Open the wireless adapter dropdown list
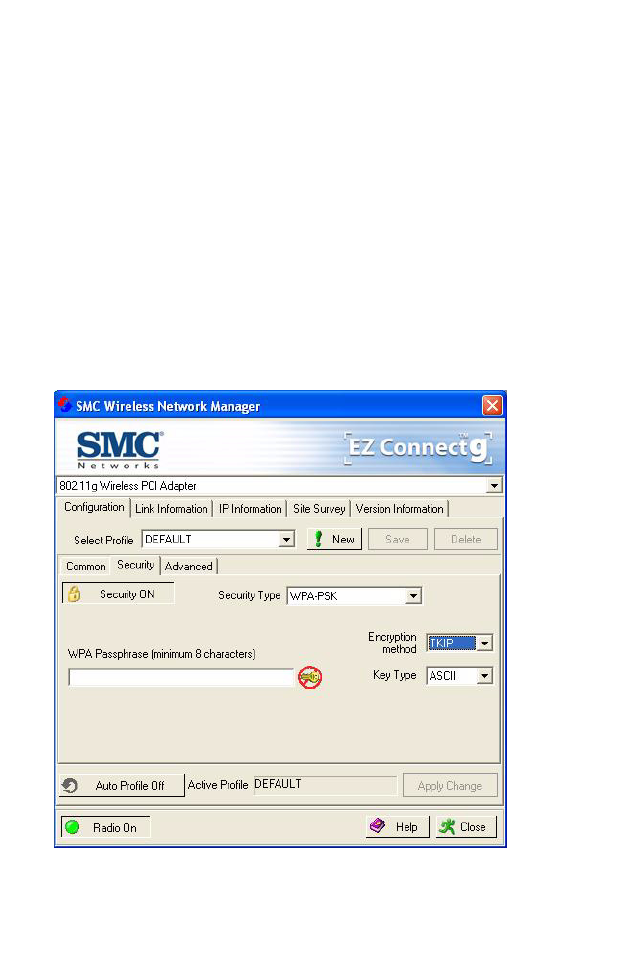 [x=494, y=486]
